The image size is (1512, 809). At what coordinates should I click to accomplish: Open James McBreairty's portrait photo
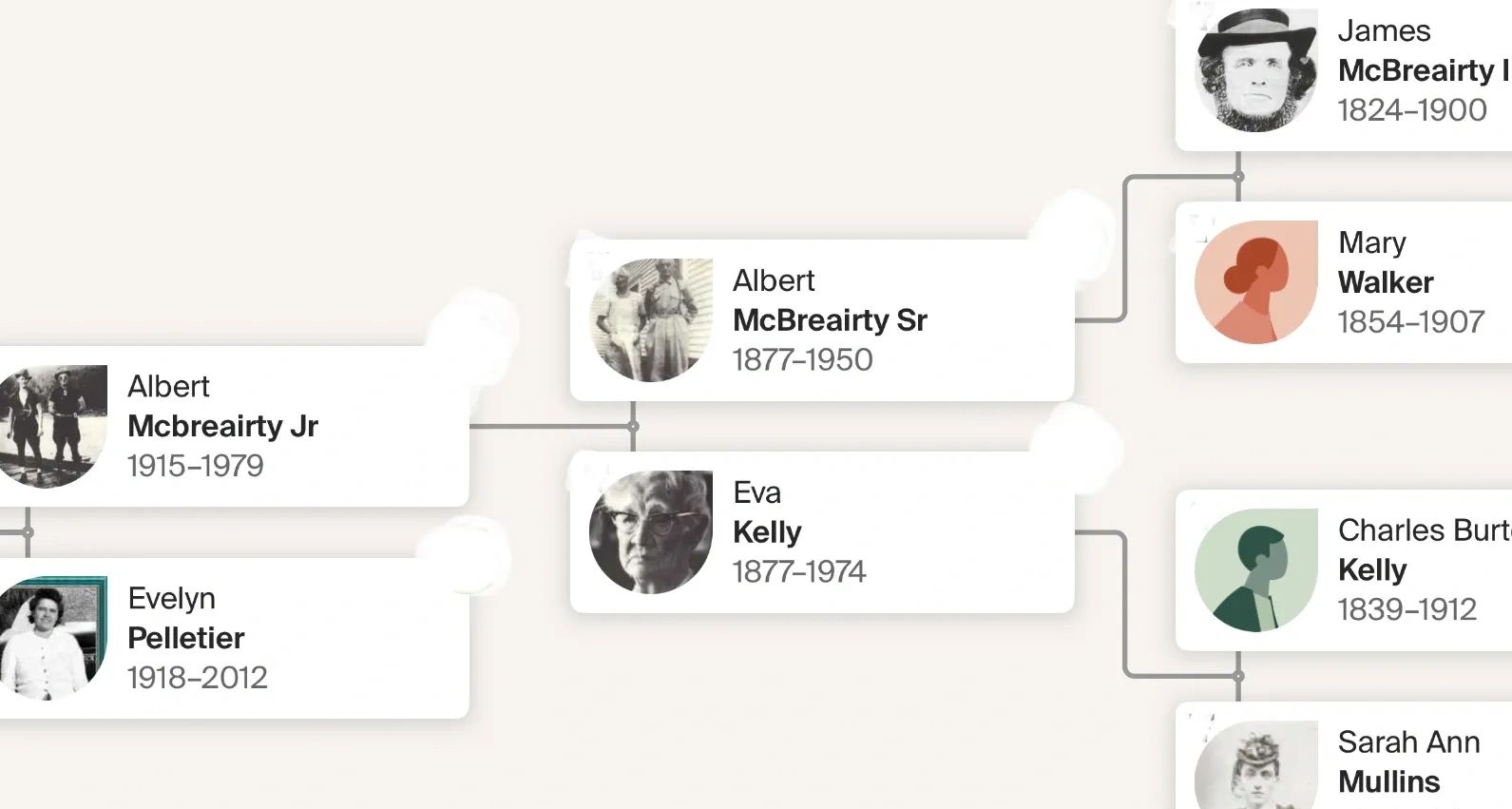[1255, 70]
